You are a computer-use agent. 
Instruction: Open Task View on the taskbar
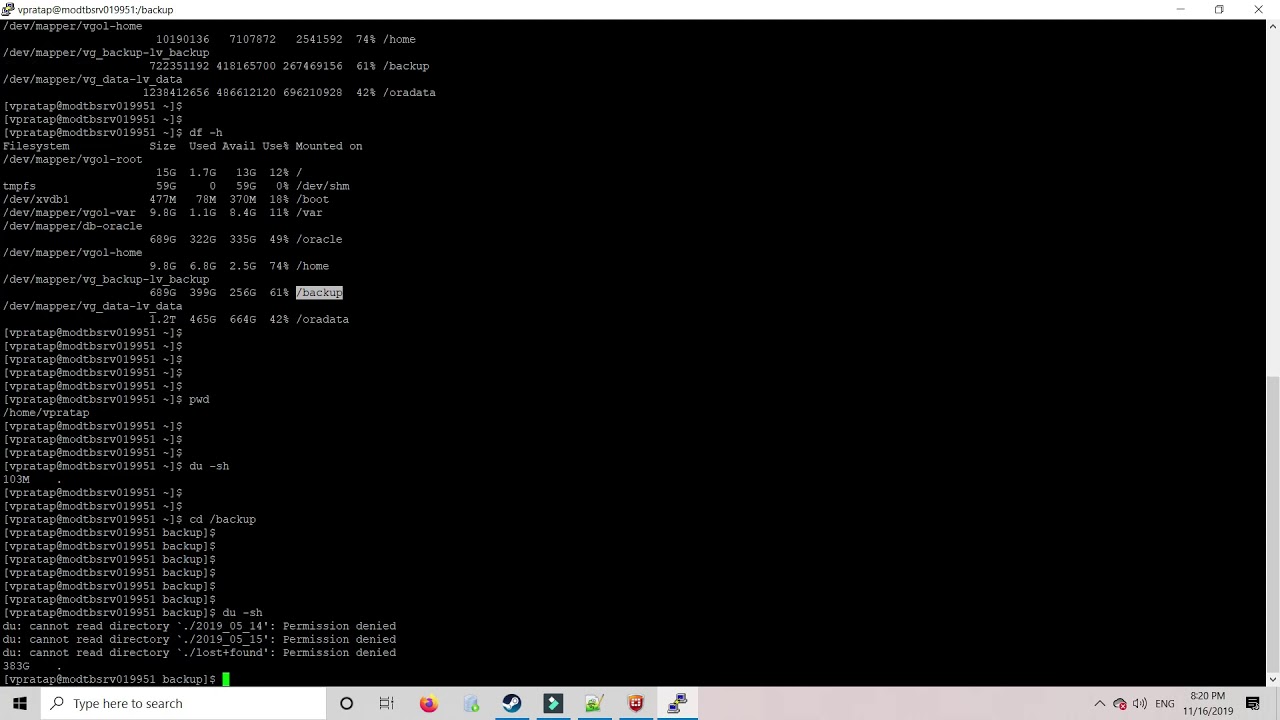386,703
